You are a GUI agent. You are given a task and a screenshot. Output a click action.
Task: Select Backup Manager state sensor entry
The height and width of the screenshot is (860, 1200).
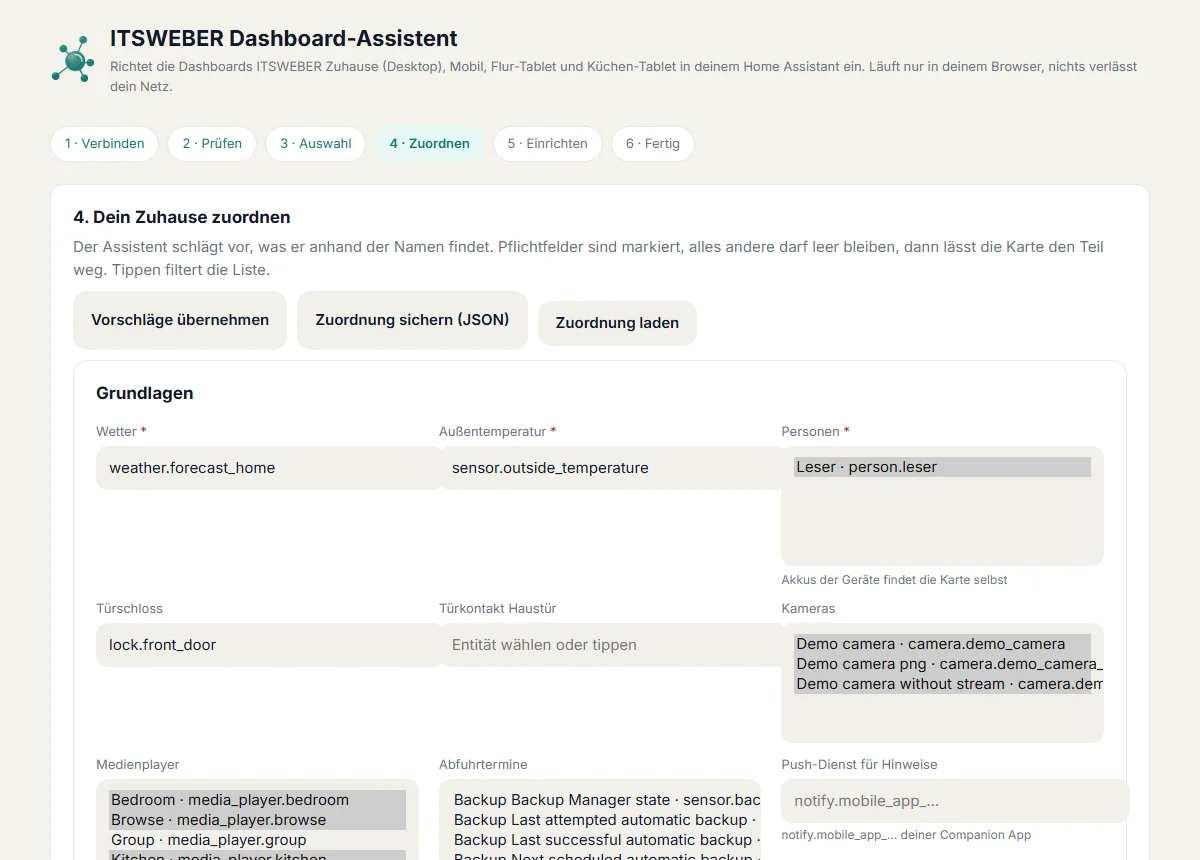point(606,800)
